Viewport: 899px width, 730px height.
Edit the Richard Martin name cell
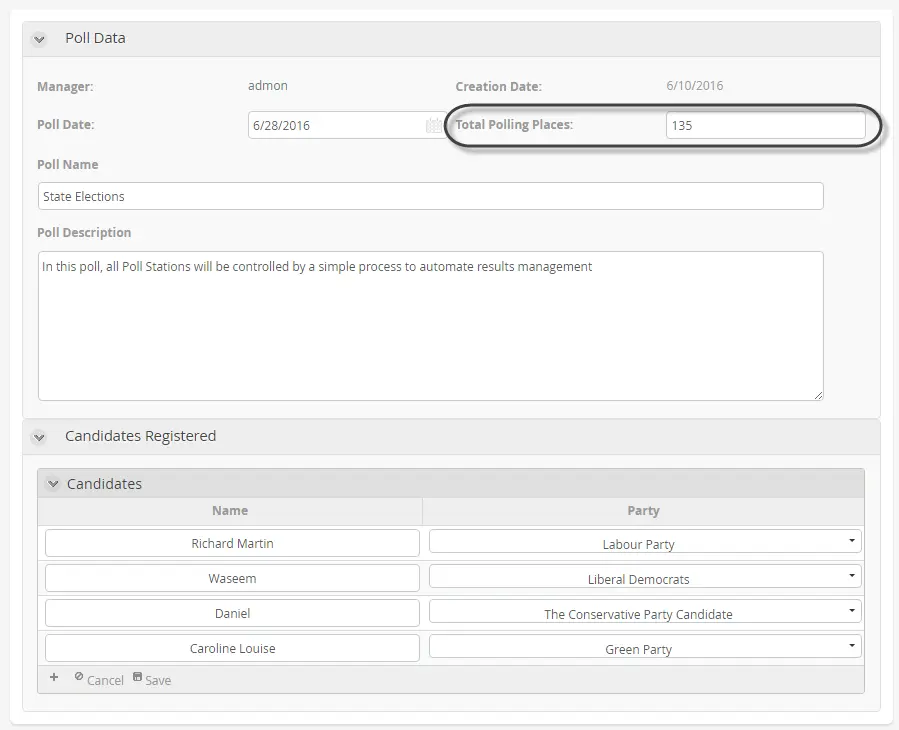(x=232, y=543)
